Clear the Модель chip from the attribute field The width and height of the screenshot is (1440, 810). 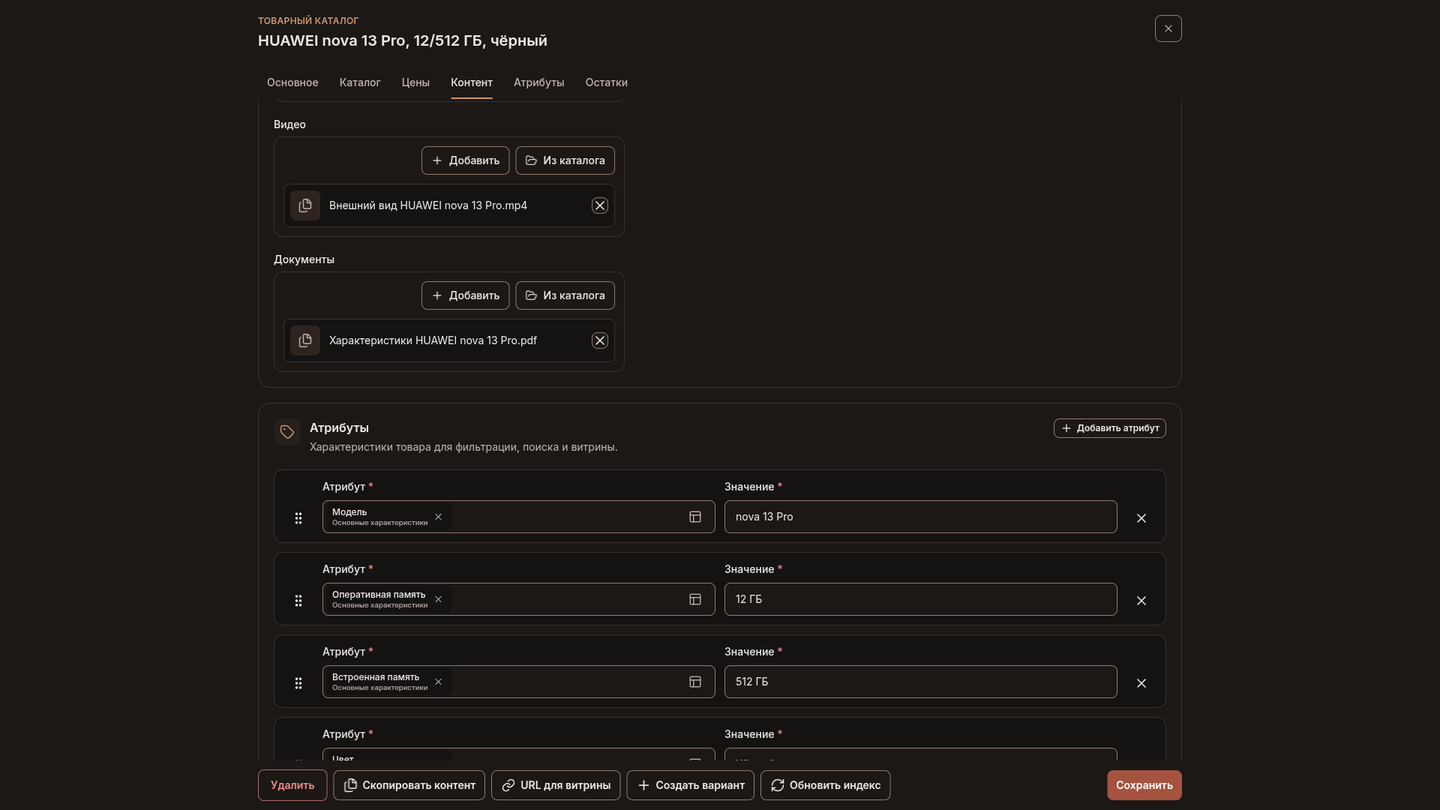tap(438, 517)
